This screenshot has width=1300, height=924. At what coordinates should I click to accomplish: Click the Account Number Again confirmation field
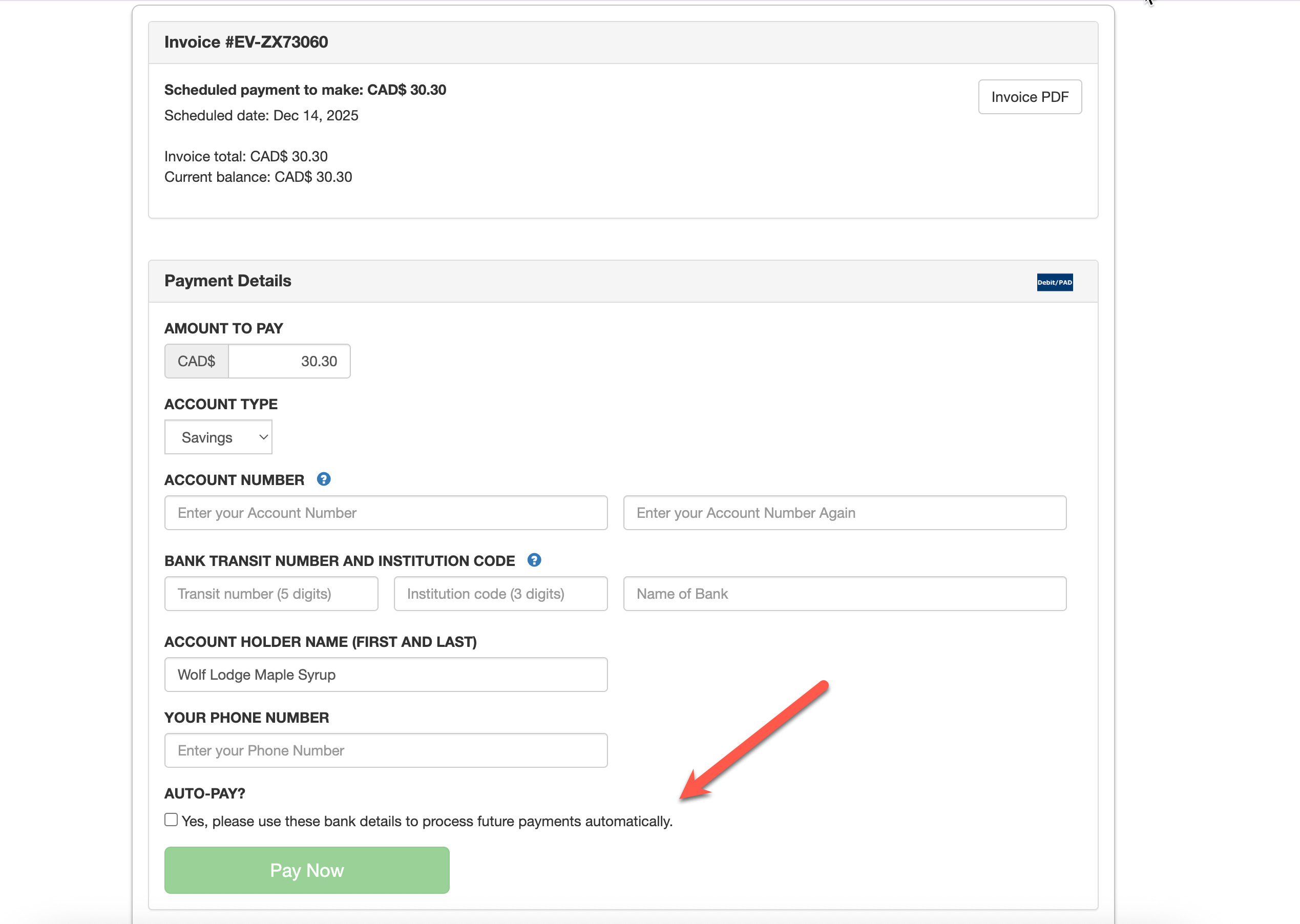(844, 513)
